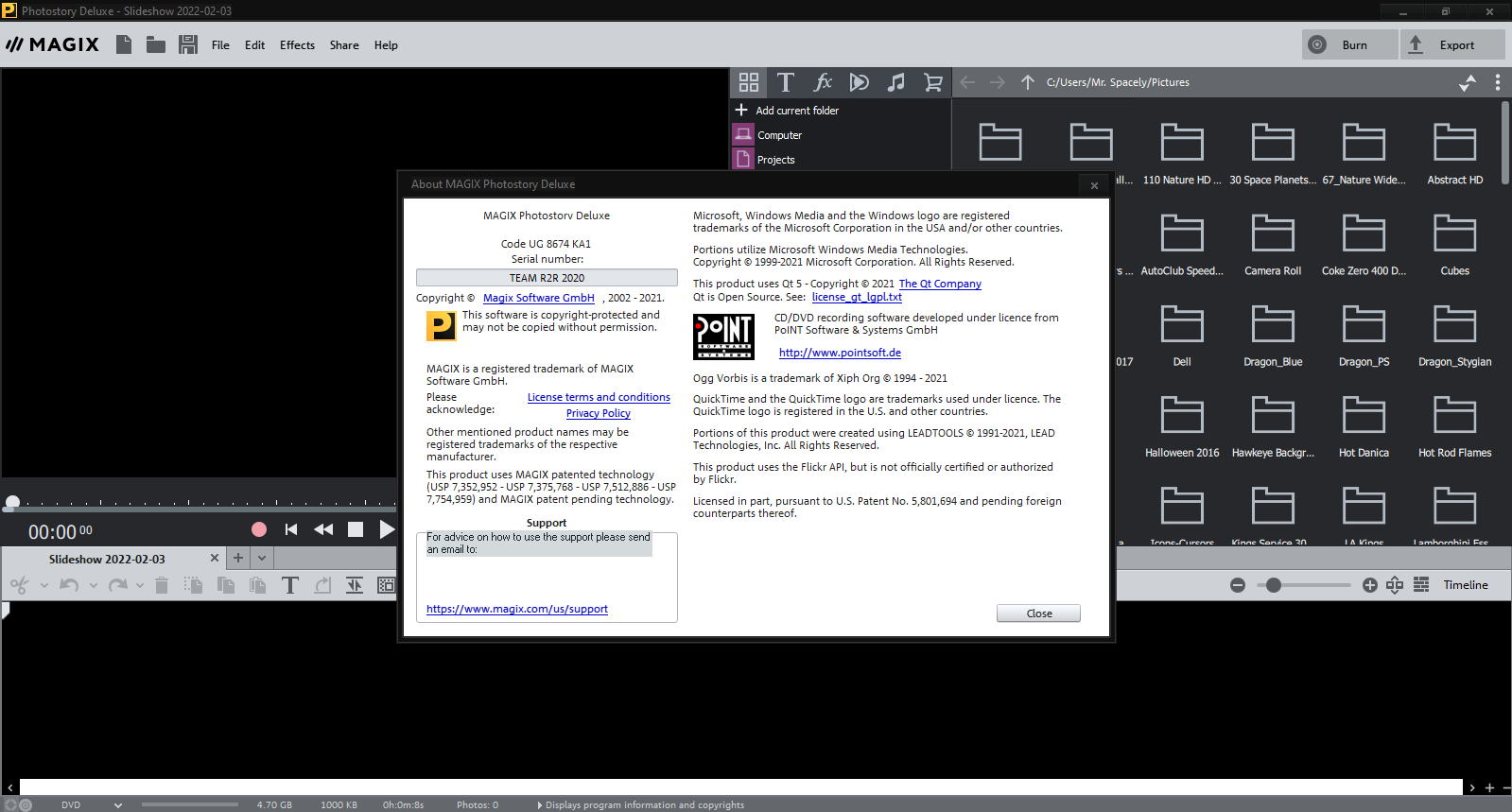This screenshot has width=1512, height=812.
Task: Click the media pool options icon
Action: [x=1468, y=82]
